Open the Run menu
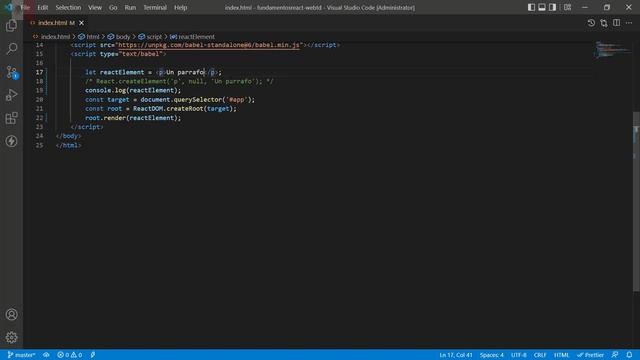 130,7
